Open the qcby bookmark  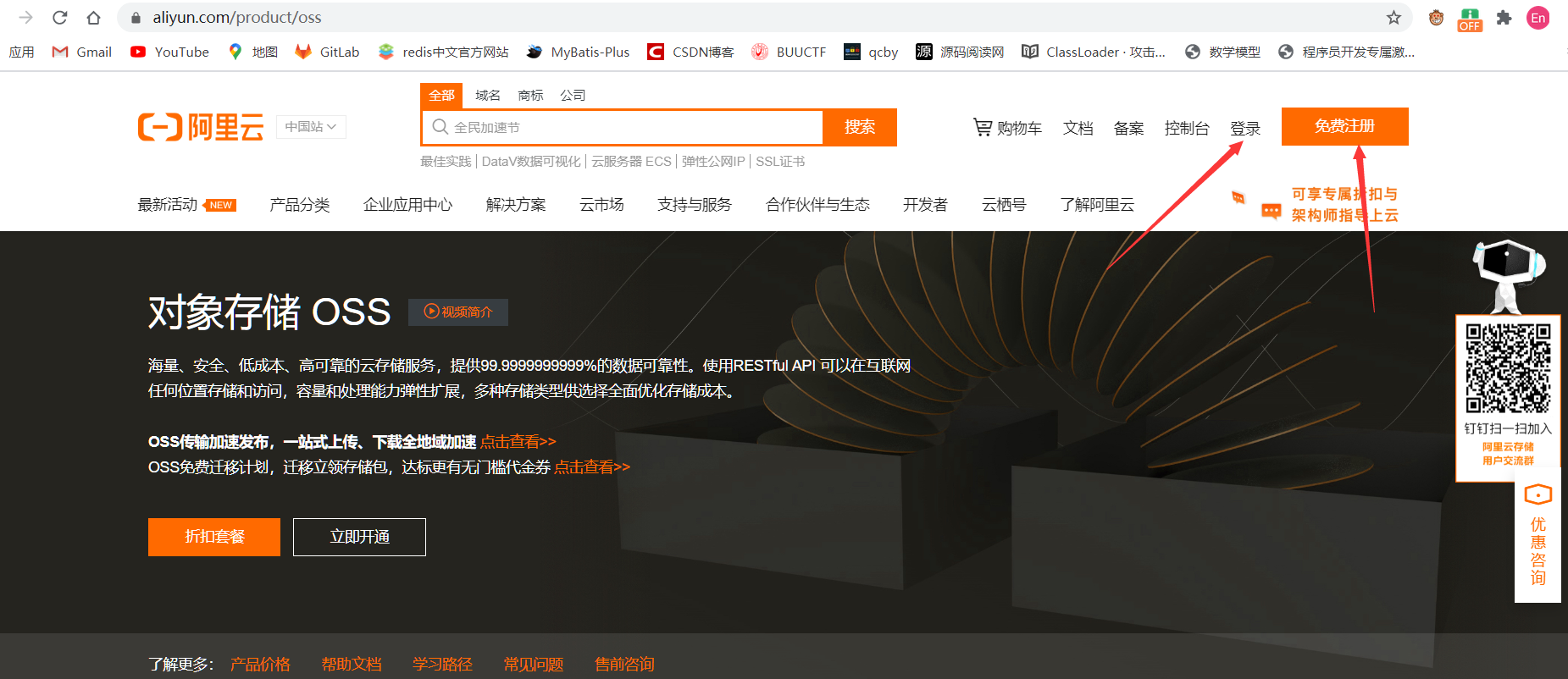(871, 52)
